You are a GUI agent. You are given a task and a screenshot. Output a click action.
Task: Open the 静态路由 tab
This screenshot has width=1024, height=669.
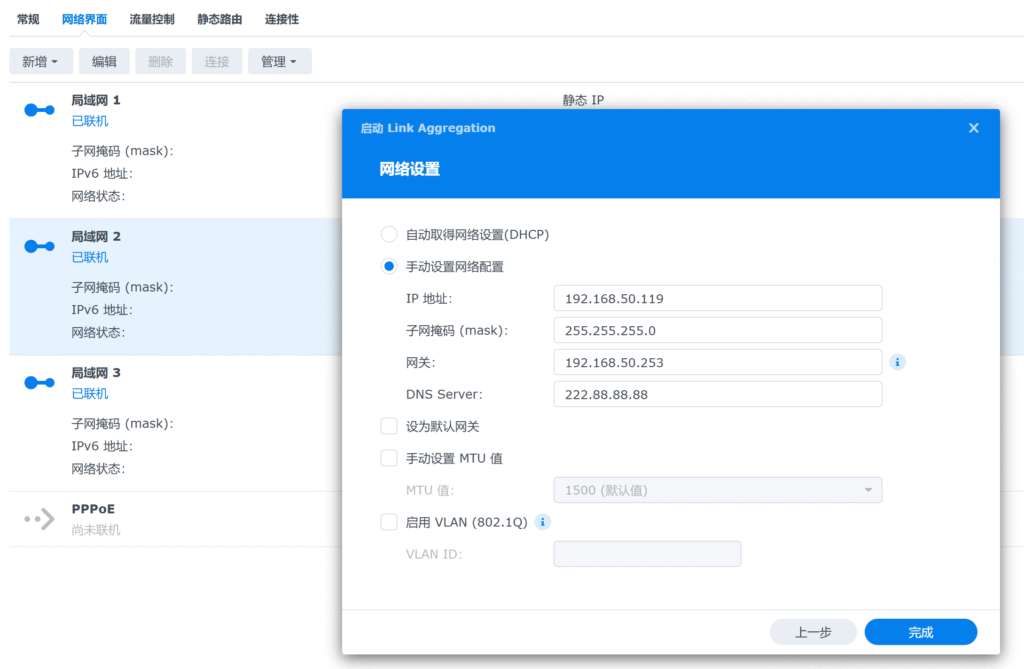(x=218, y=19)
